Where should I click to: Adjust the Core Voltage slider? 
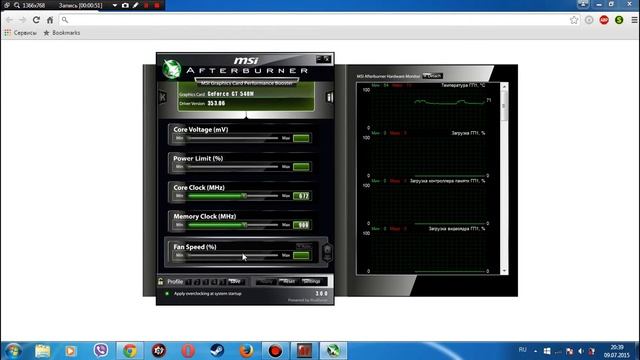pos(232,138)
